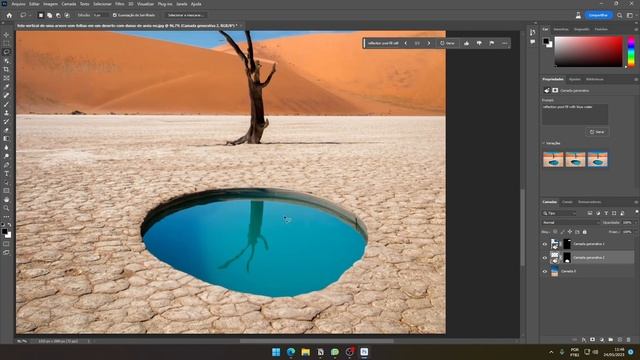The width and height of the screenshot is (640, 360).
Task: Toggle the layer filtering switch
Action: (636, 212)
